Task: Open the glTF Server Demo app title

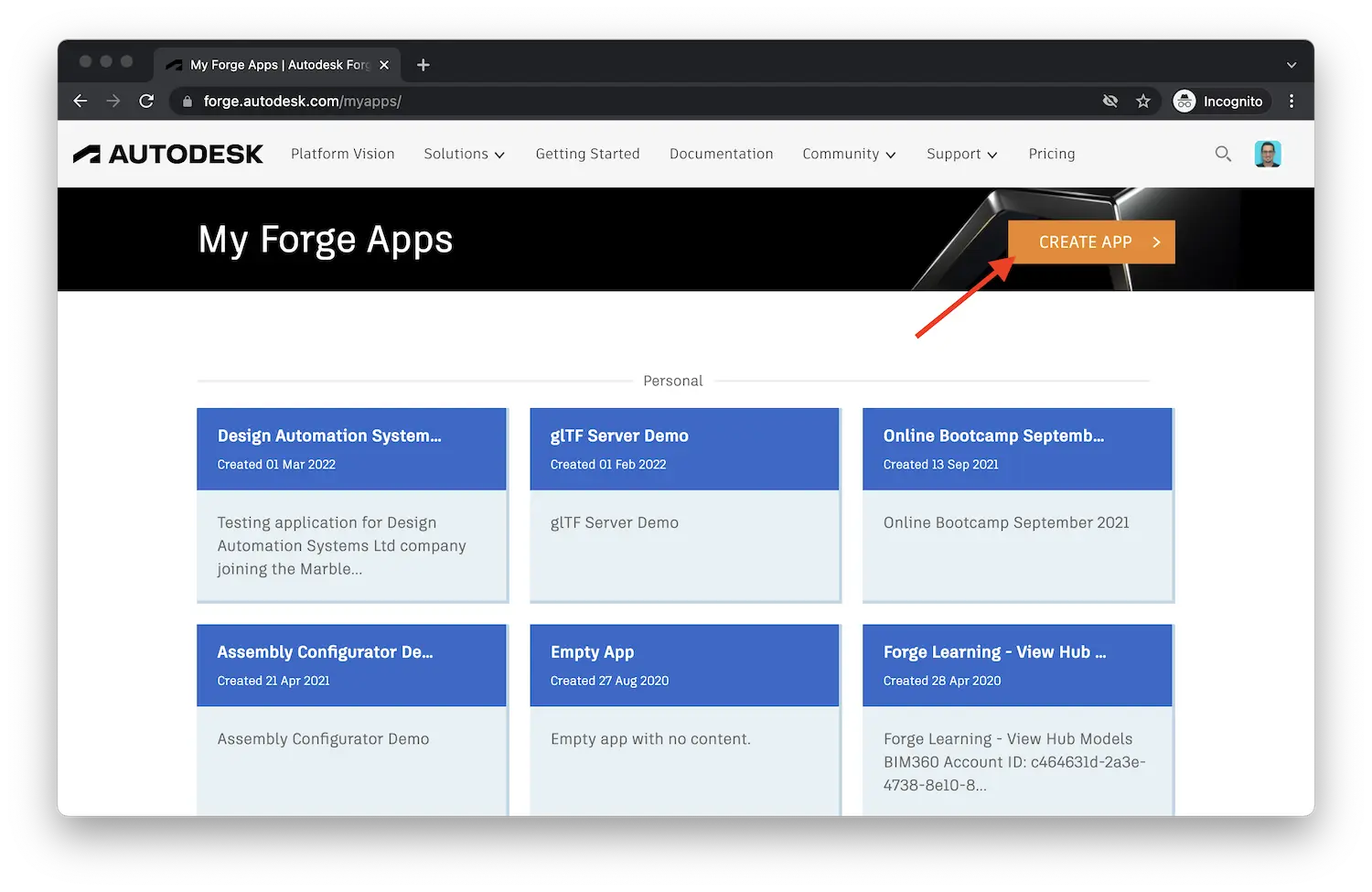Action: point(619,436)
